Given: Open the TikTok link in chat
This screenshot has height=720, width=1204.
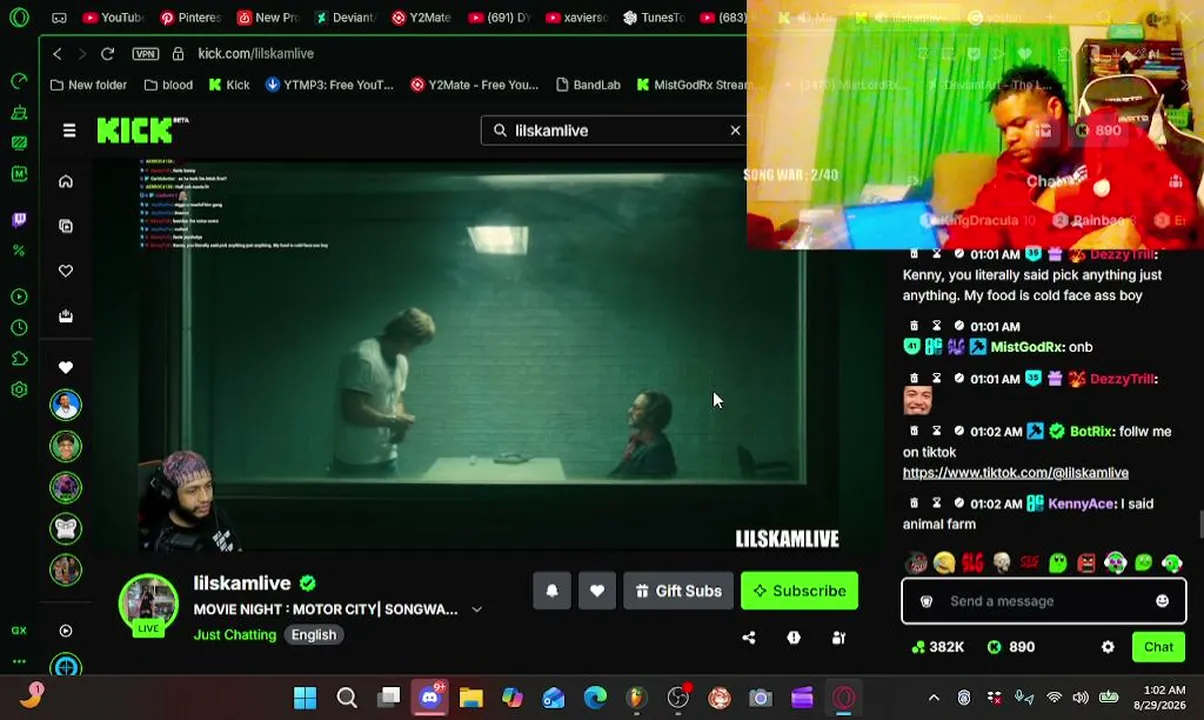Looking at the screenshot, I should [x=1015, y=473].
